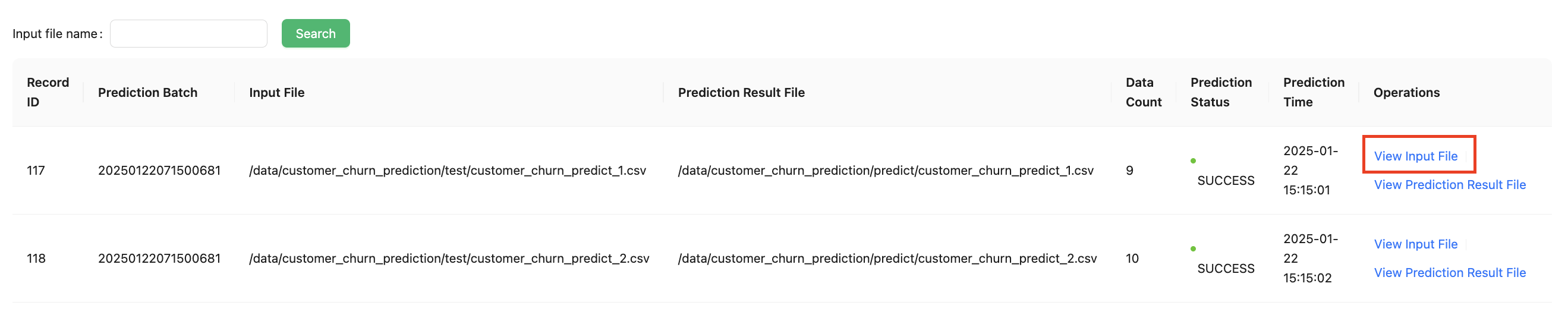Click the Record ID column header
This screenshot has width=1568, height=321.
[48, 92]
